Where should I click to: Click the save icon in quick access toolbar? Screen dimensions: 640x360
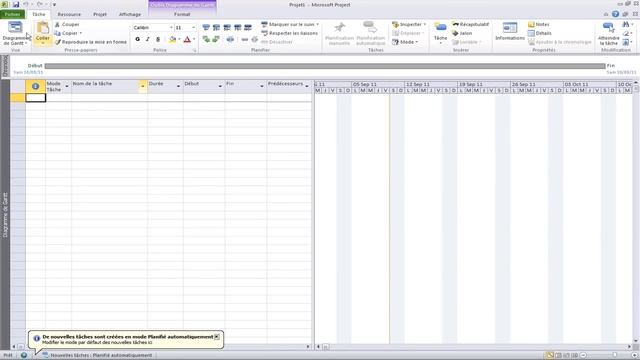coord(16,4)
